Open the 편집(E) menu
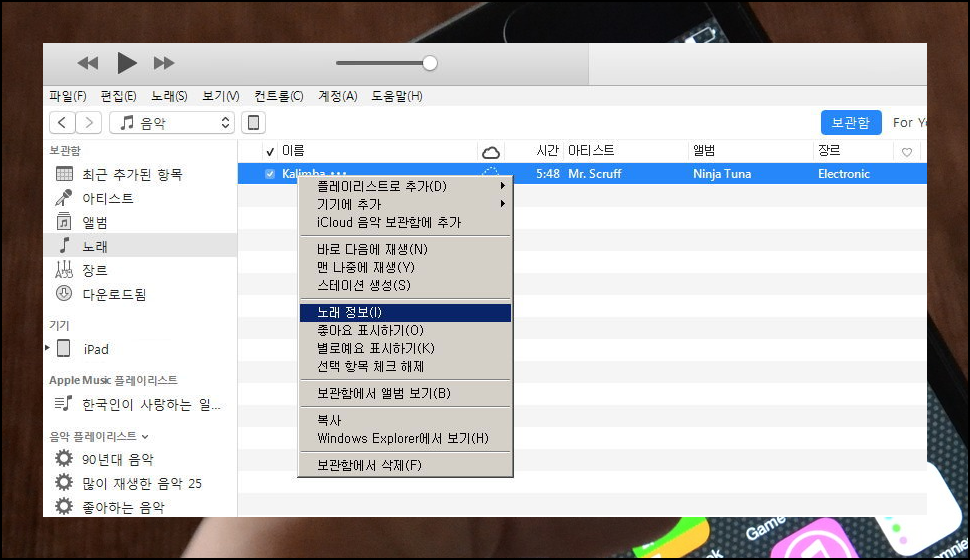This screenshot has width=970, height=560. pos(118,96)
